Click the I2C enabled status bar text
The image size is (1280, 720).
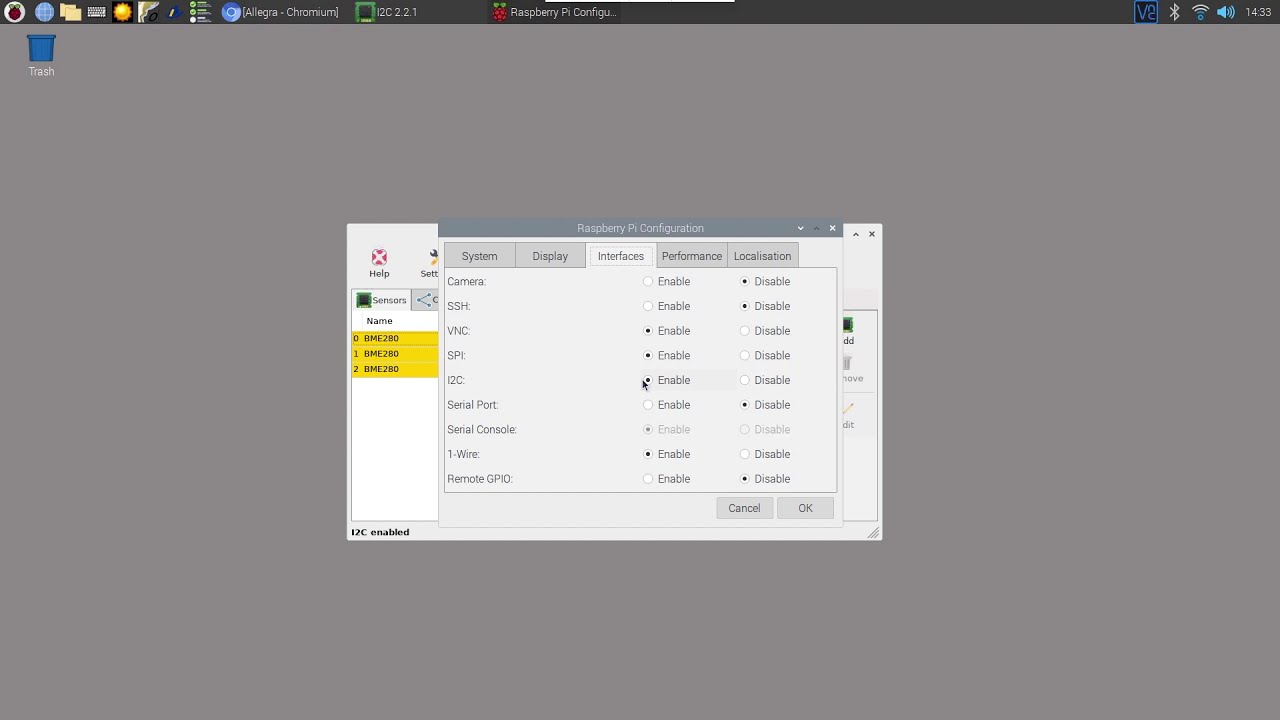pos(380,532)
